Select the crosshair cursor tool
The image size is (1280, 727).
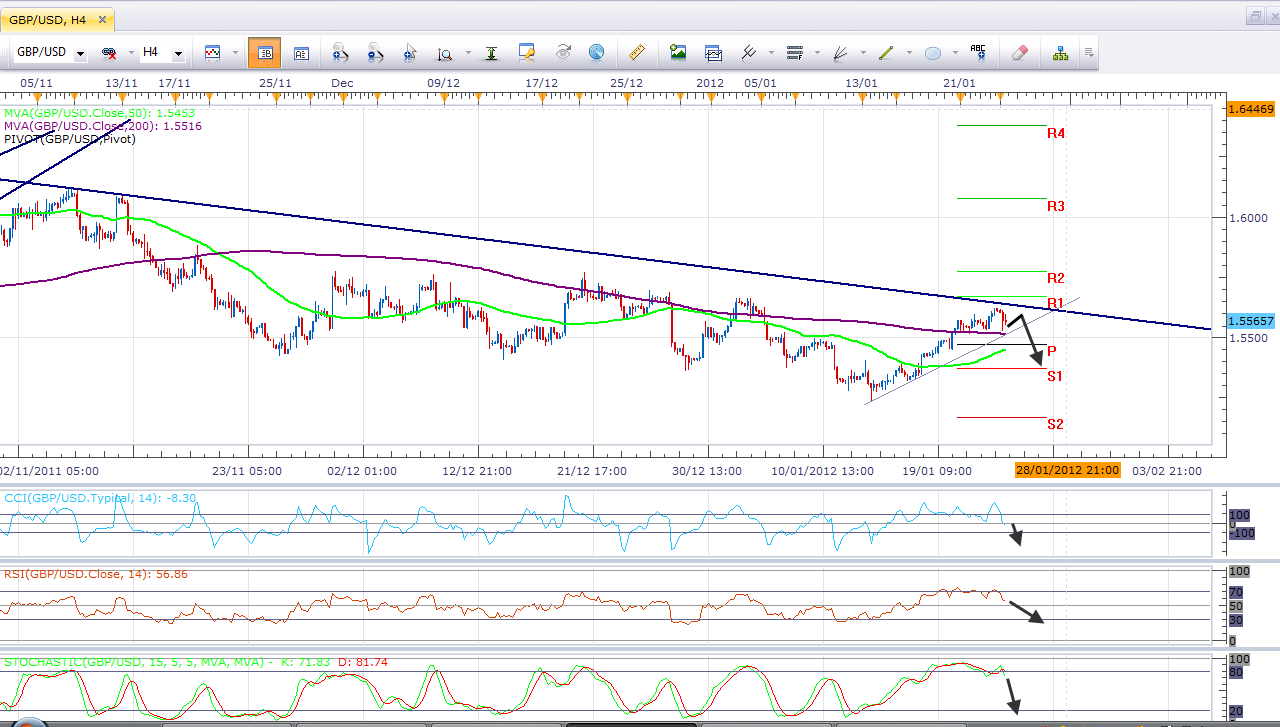tap(408, 53)
